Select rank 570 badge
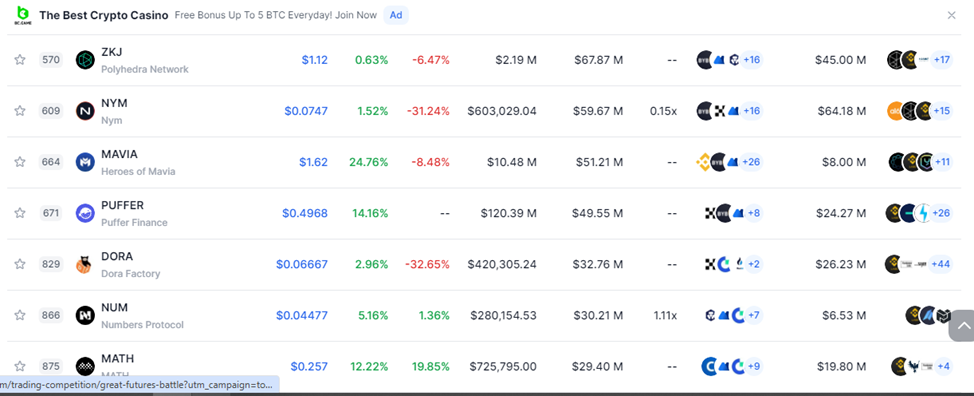 (x=51, y=60)
